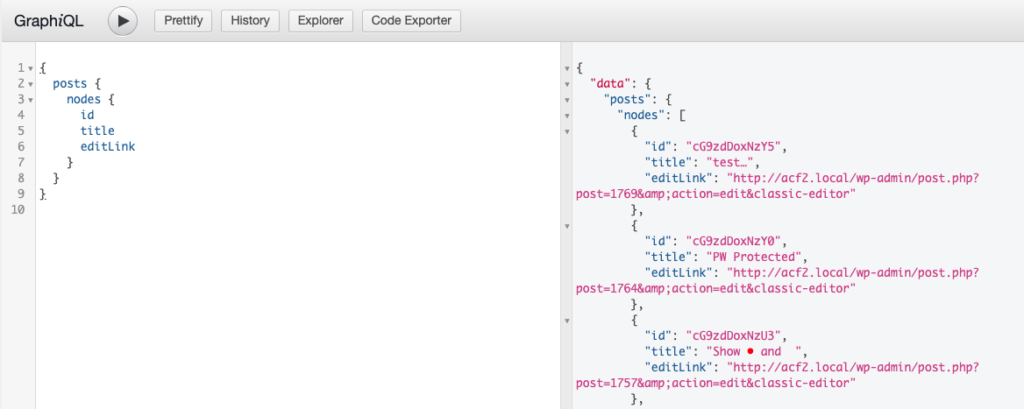This screenshot has height=409, width=1024.
Task: Collapse the "data" object in results
Action: (566, 84)
